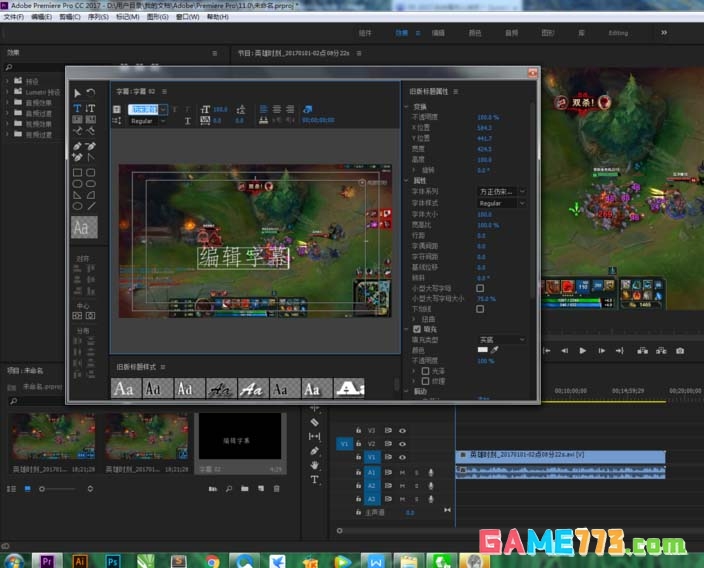The width and height of the screenshot is (704, 568).
Task: Switch to the Editing workspace tab
Action: [x=618, y=33]
